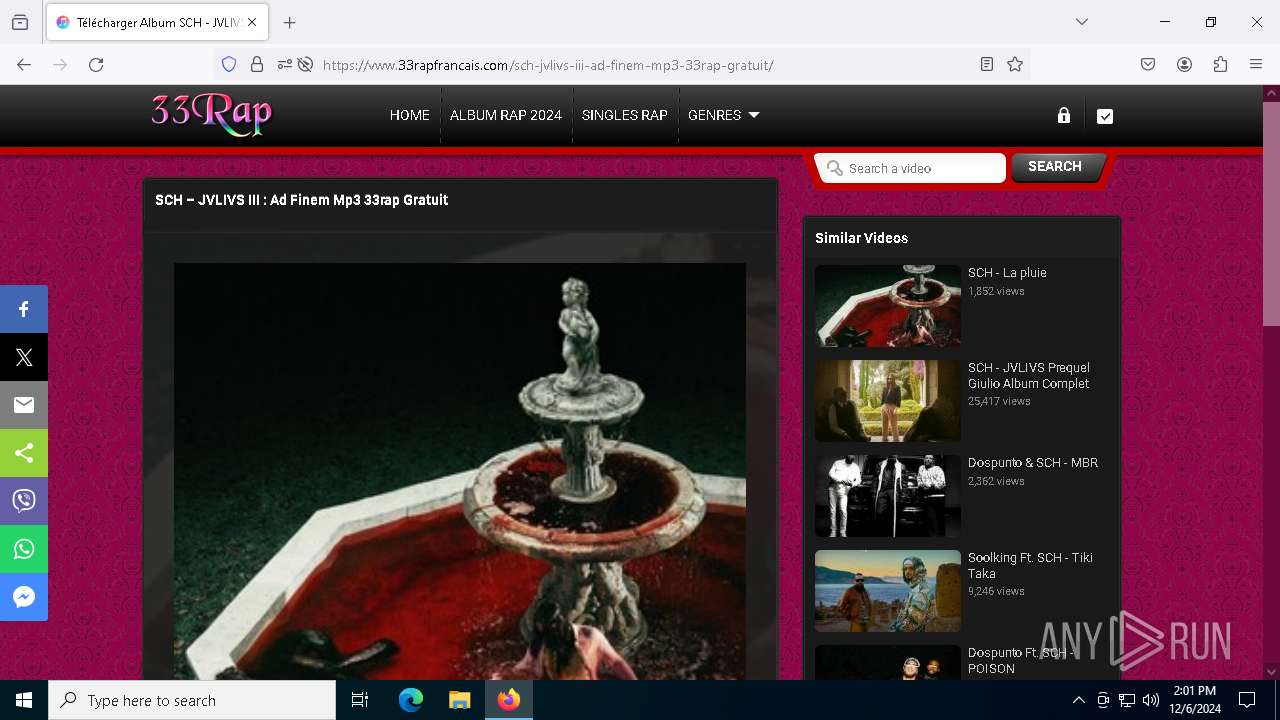Open Soolking Ft. SCH - Tiki Taka link
The height and width of the screenshot is (720, 1280).
click(1030, 566)
